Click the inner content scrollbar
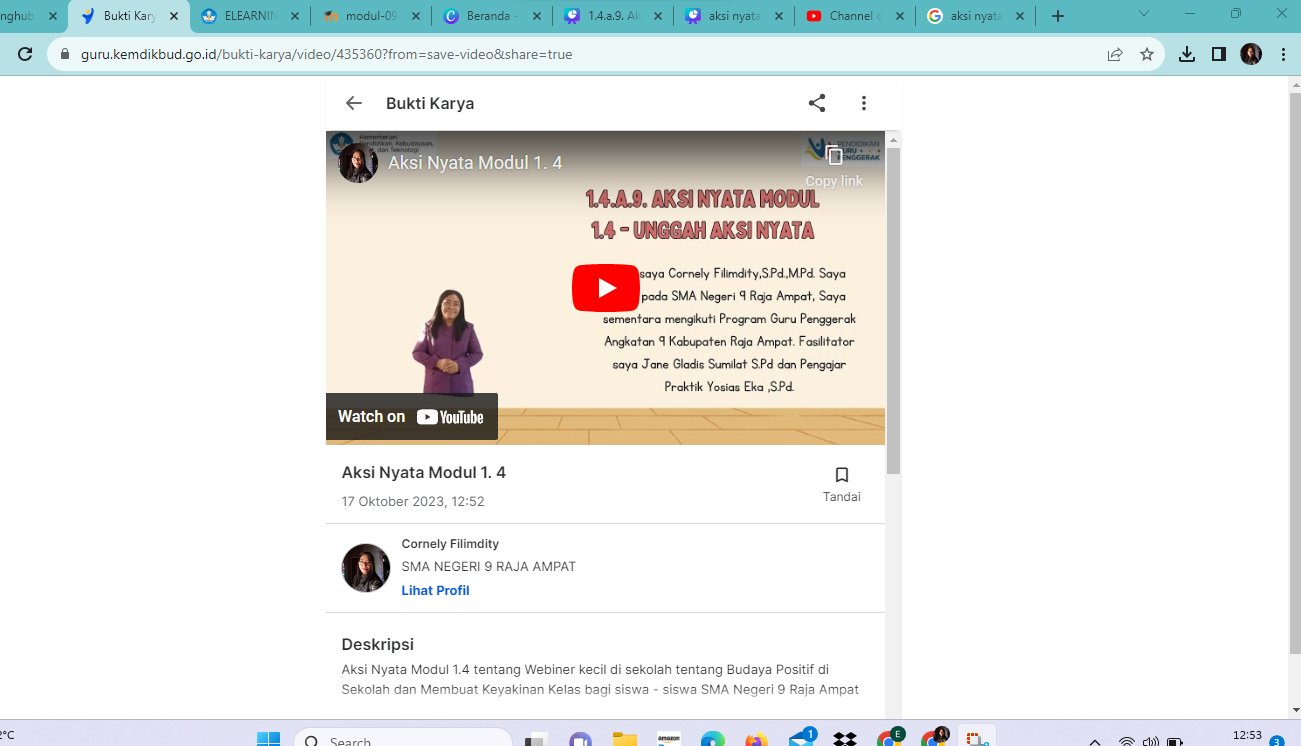The width and height of the screenshot is (1301, 746). pyautogui.click(x=894, y=311)
